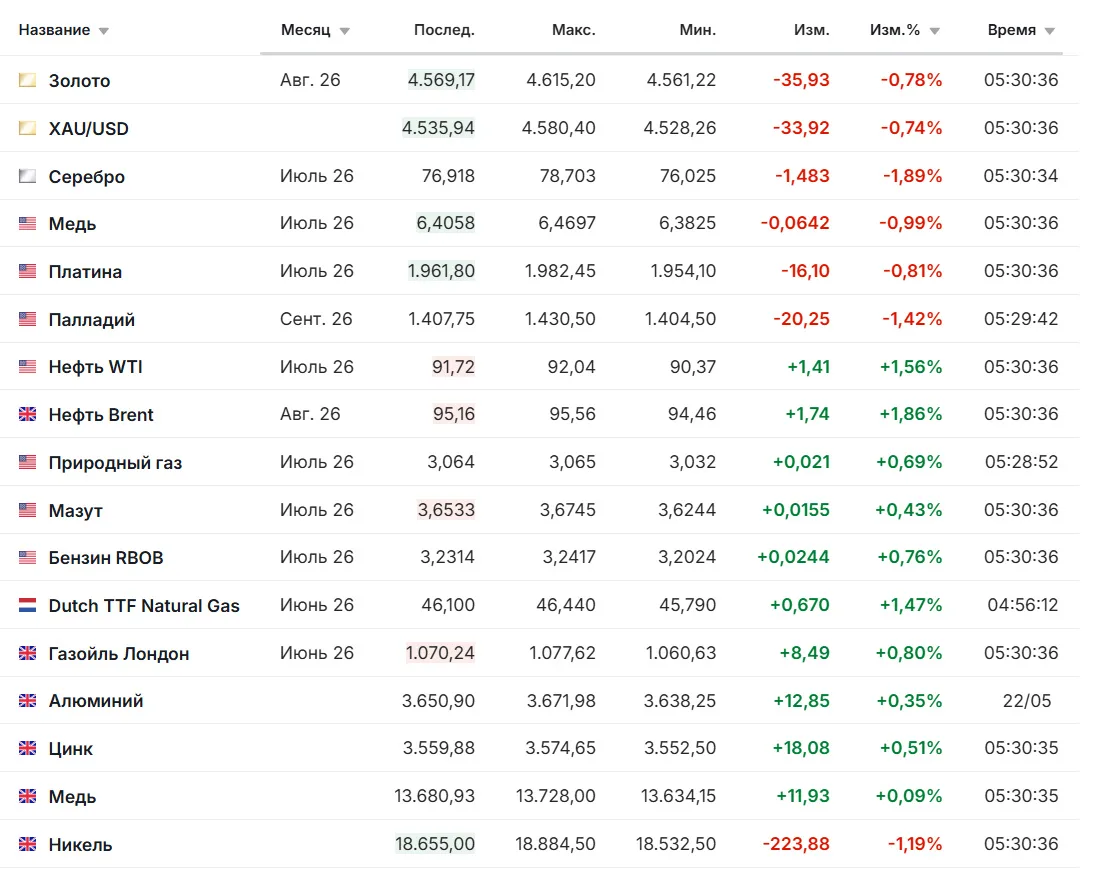The height and width of the screenshot is (870, 1094).
Task: Open the Газойль Лондон link
Action: pyautogui.click(x=119, y=654)
